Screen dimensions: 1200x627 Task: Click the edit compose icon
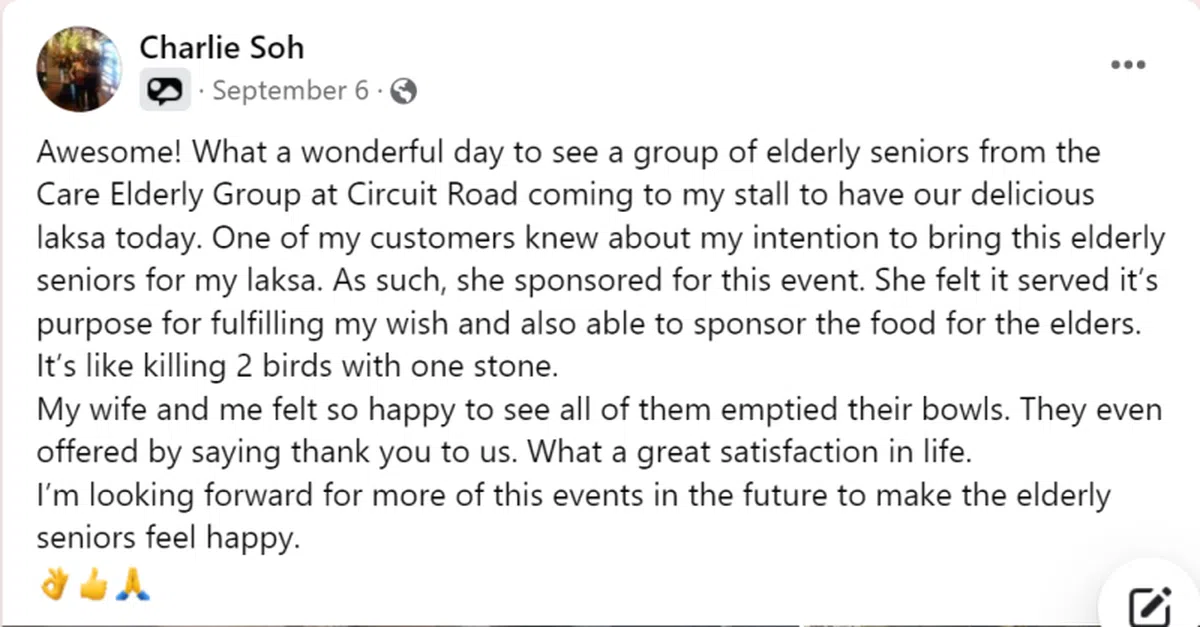pyautogui.click(x=1149, y=606)
